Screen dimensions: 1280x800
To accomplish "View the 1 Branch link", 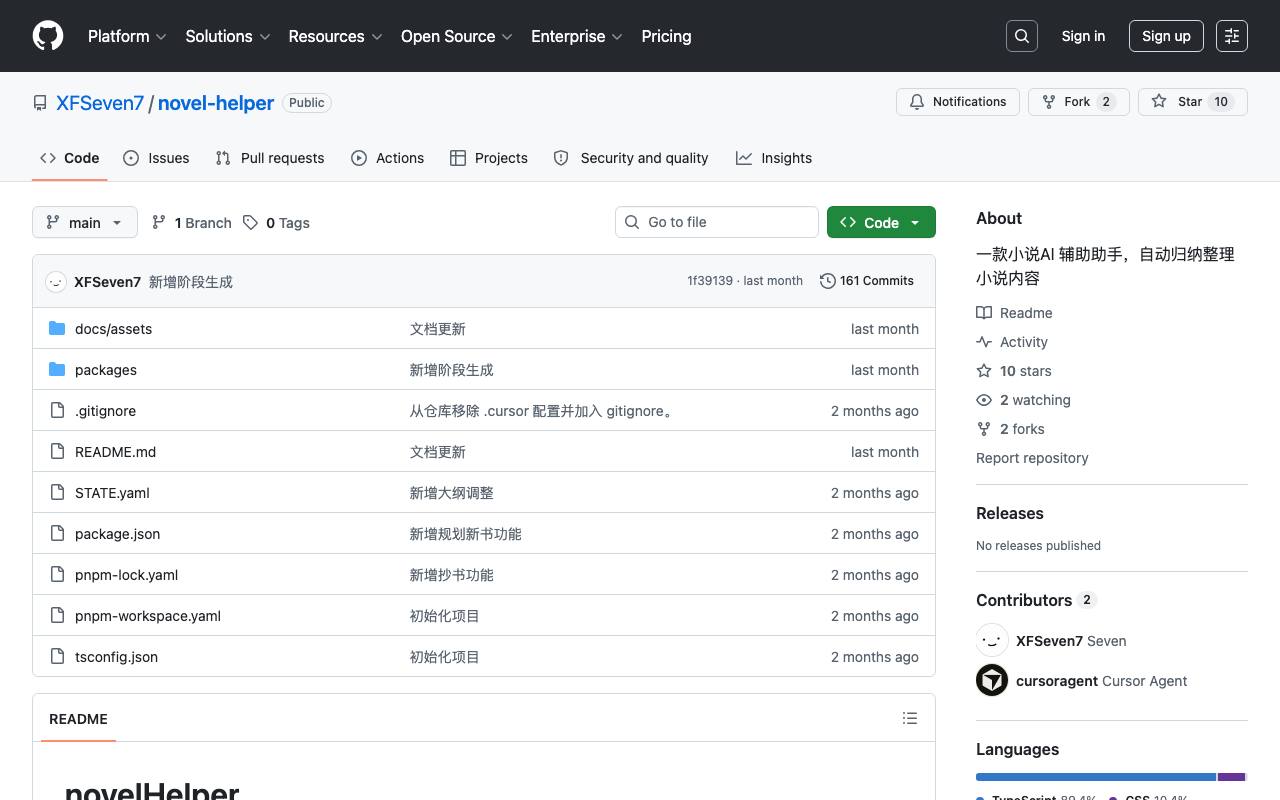I will (x=192, y=223).
